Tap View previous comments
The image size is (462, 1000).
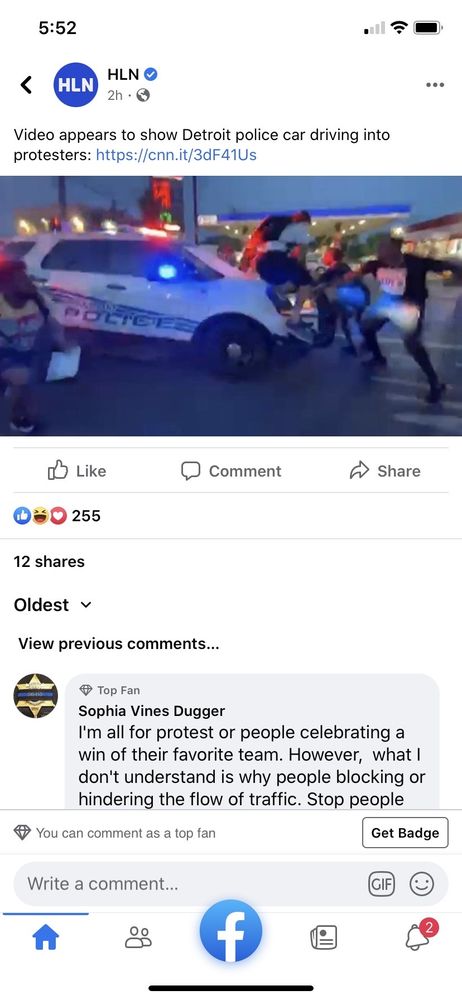point(119,643)
